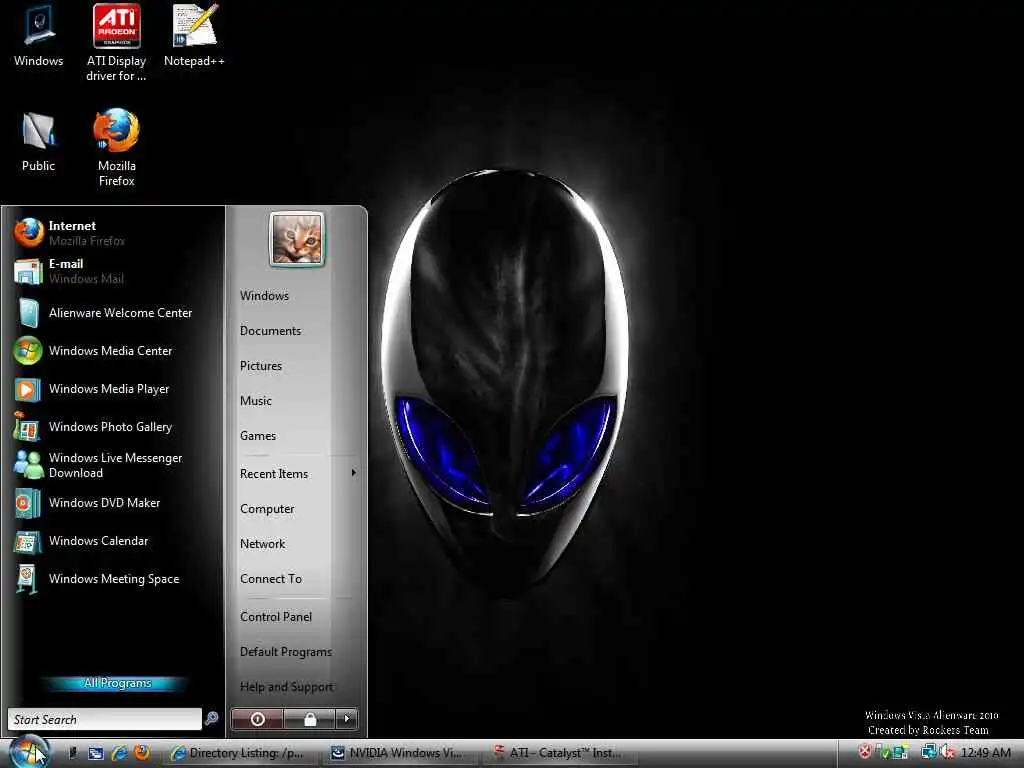
Task: Open the shutdown options arrow
Action: (347, 719)
